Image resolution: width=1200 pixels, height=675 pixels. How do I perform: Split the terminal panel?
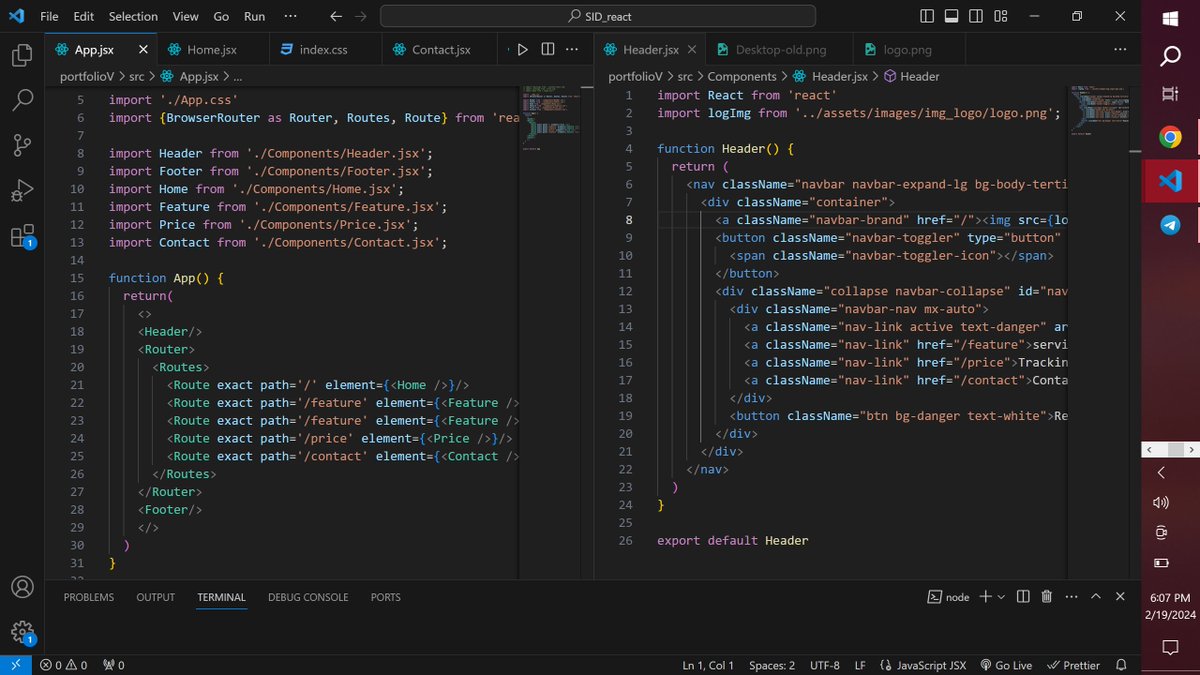coord(1023,597)
